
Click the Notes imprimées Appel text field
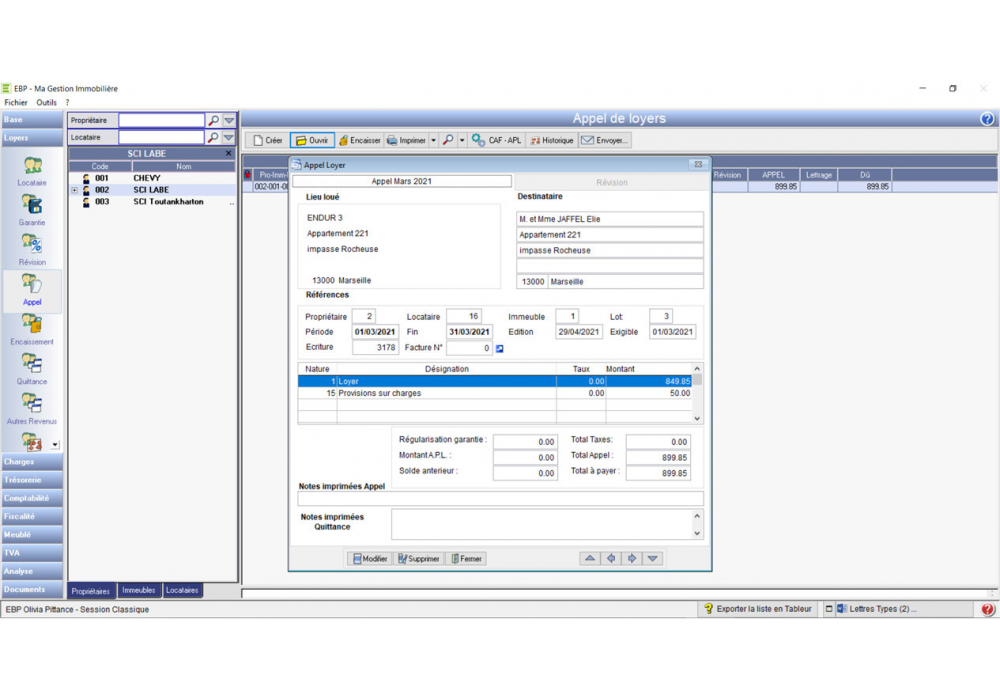point(500,498)
